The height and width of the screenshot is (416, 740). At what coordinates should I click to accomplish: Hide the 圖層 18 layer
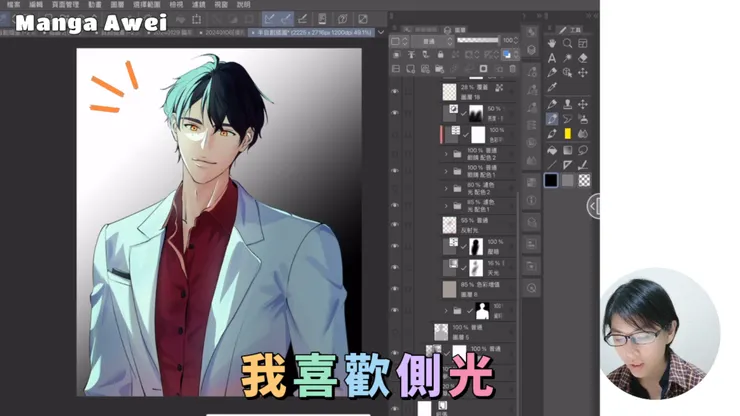395,91
